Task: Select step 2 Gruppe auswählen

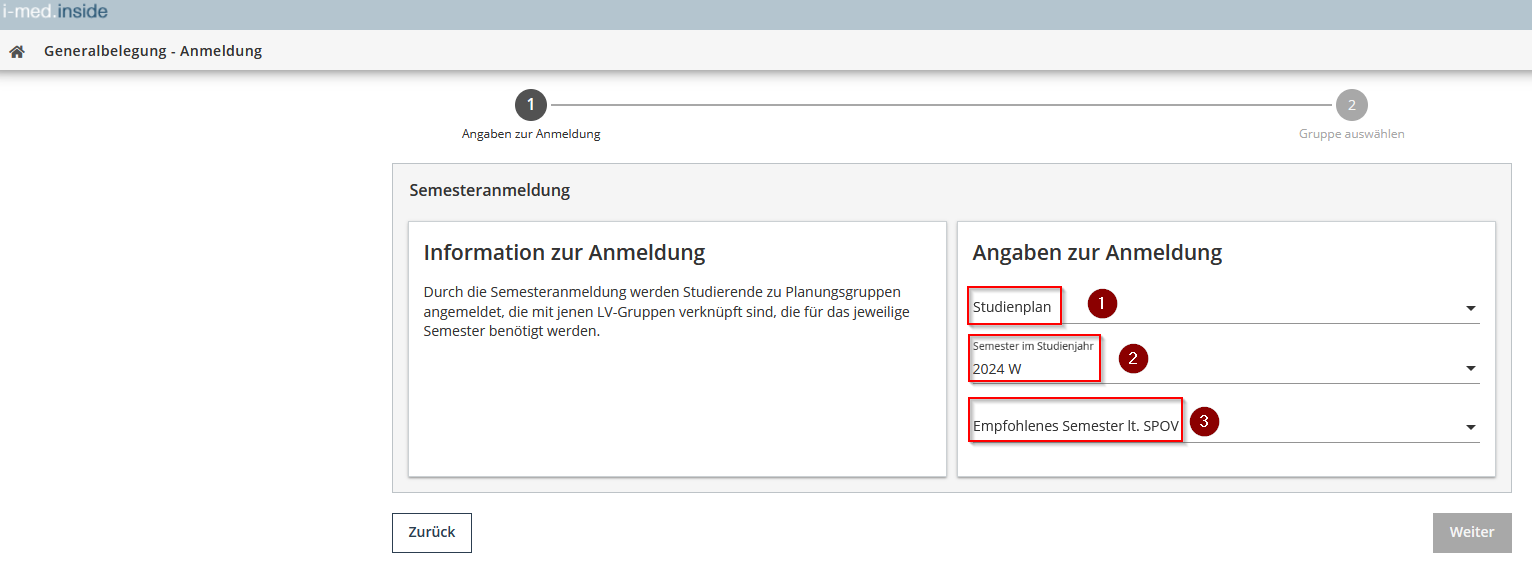Action: [x=1352, y=105]
